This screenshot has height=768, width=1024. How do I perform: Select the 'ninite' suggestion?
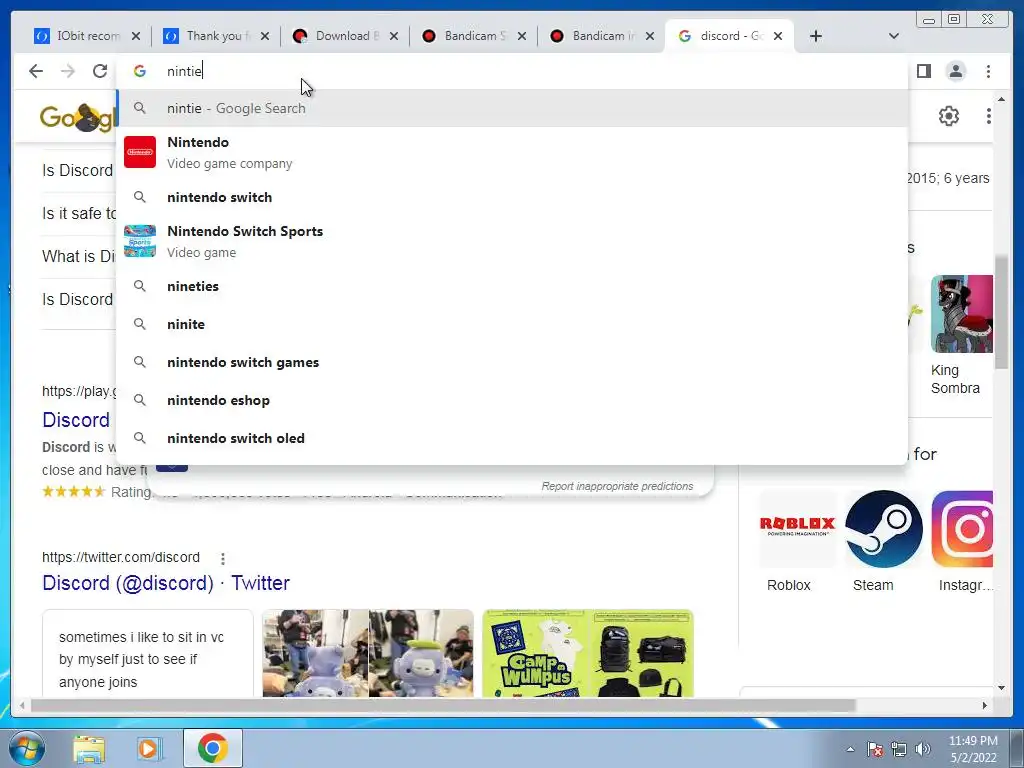tap(512, 324)
